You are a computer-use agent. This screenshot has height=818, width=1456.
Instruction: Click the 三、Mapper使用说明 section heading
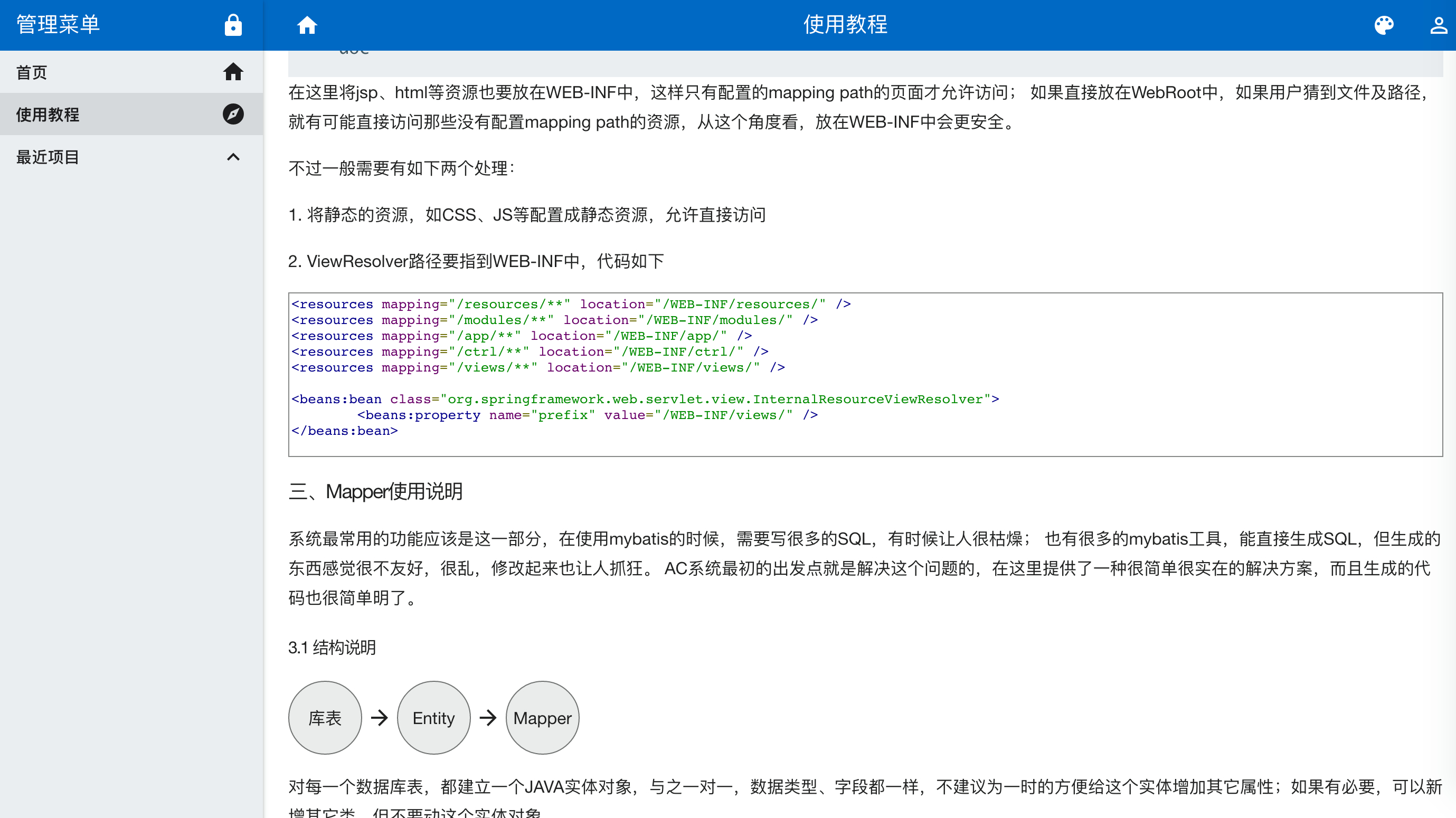tap(375, 491)
